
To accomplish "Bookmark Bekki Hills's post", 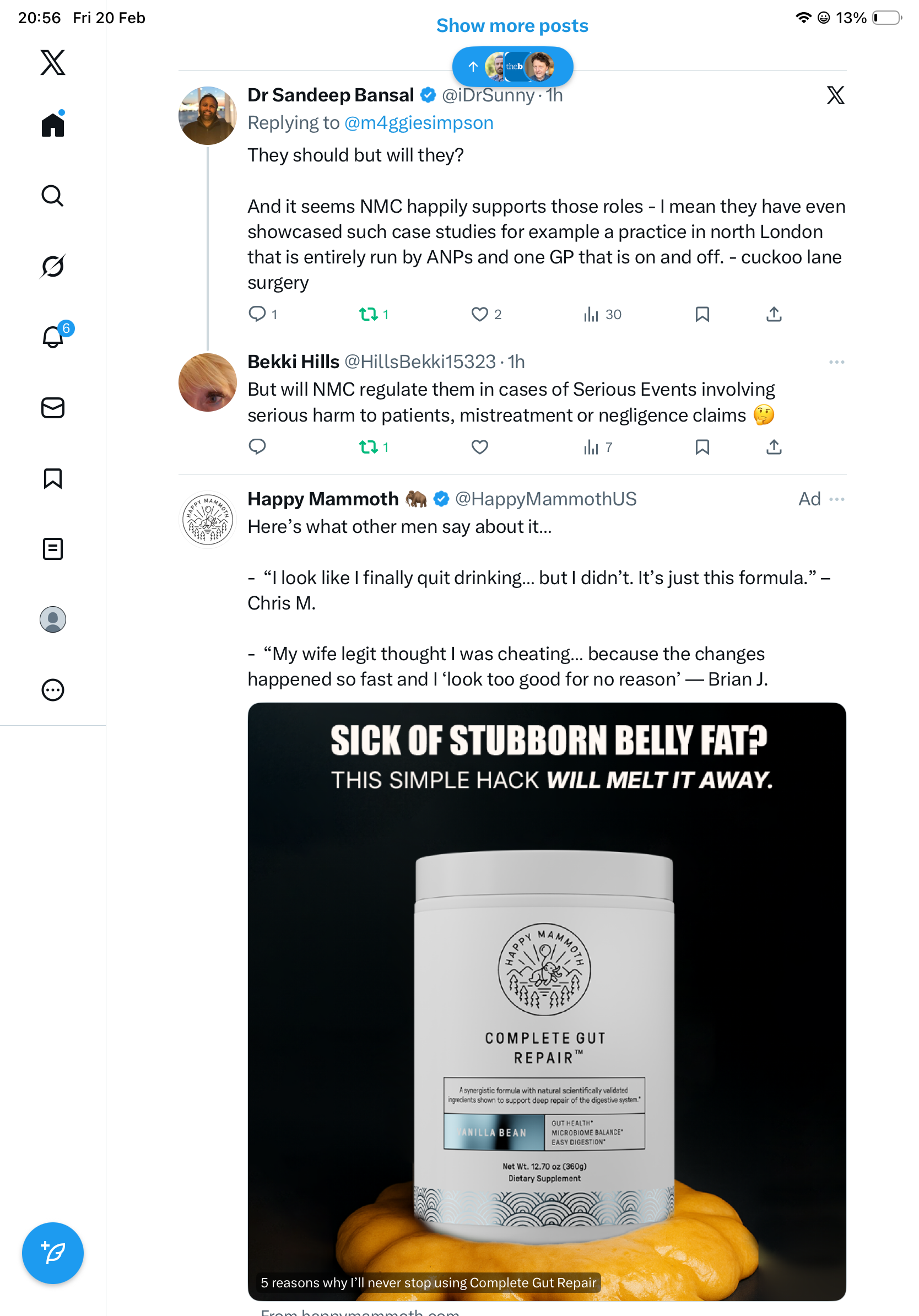I will (702, 446).
